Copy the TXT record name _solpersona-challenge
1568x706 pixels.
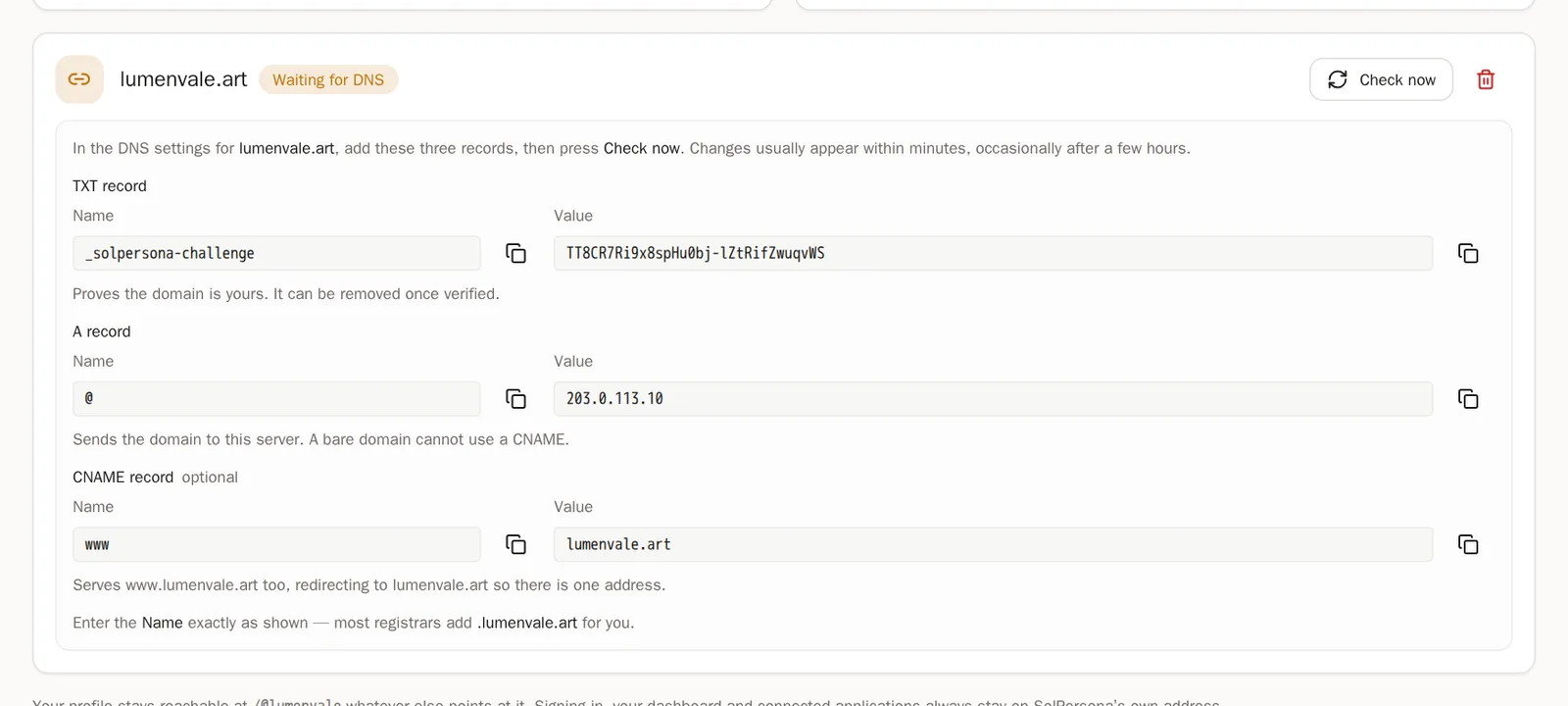(x=515, y=253)
